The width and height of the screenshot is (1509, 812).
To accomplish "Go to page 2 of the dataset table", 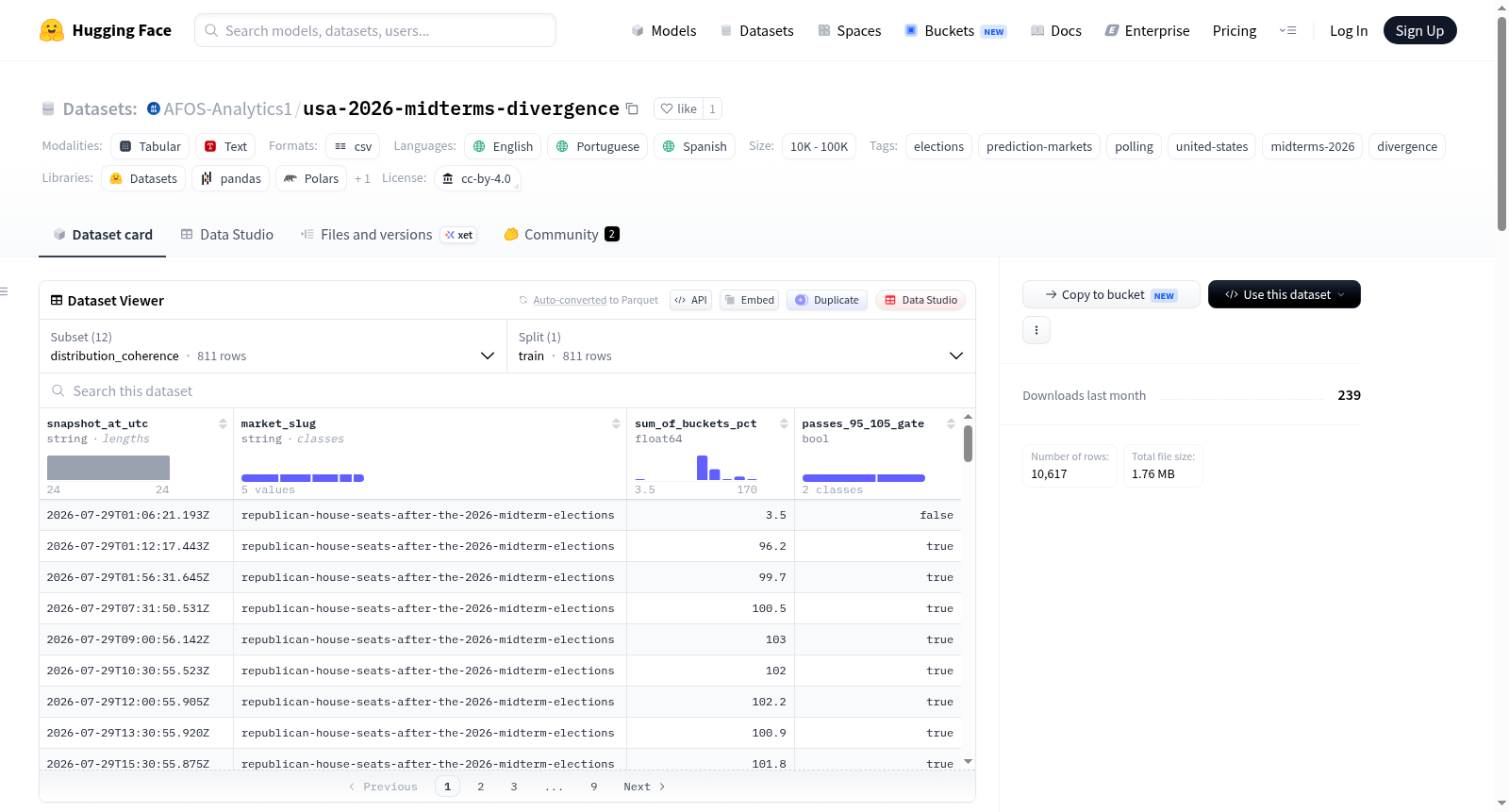I will (x=481, y=787).
